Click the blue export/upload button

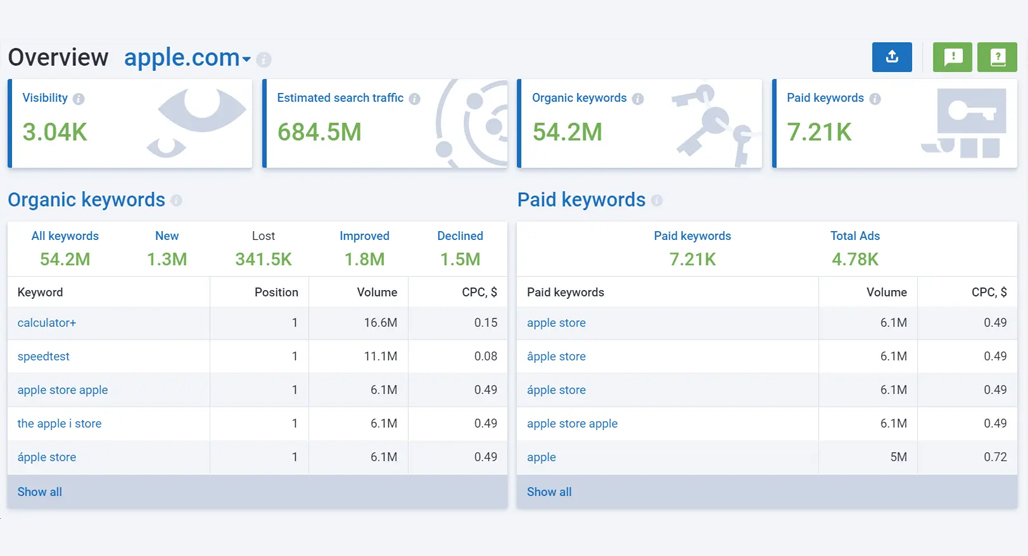pos(892,57)
